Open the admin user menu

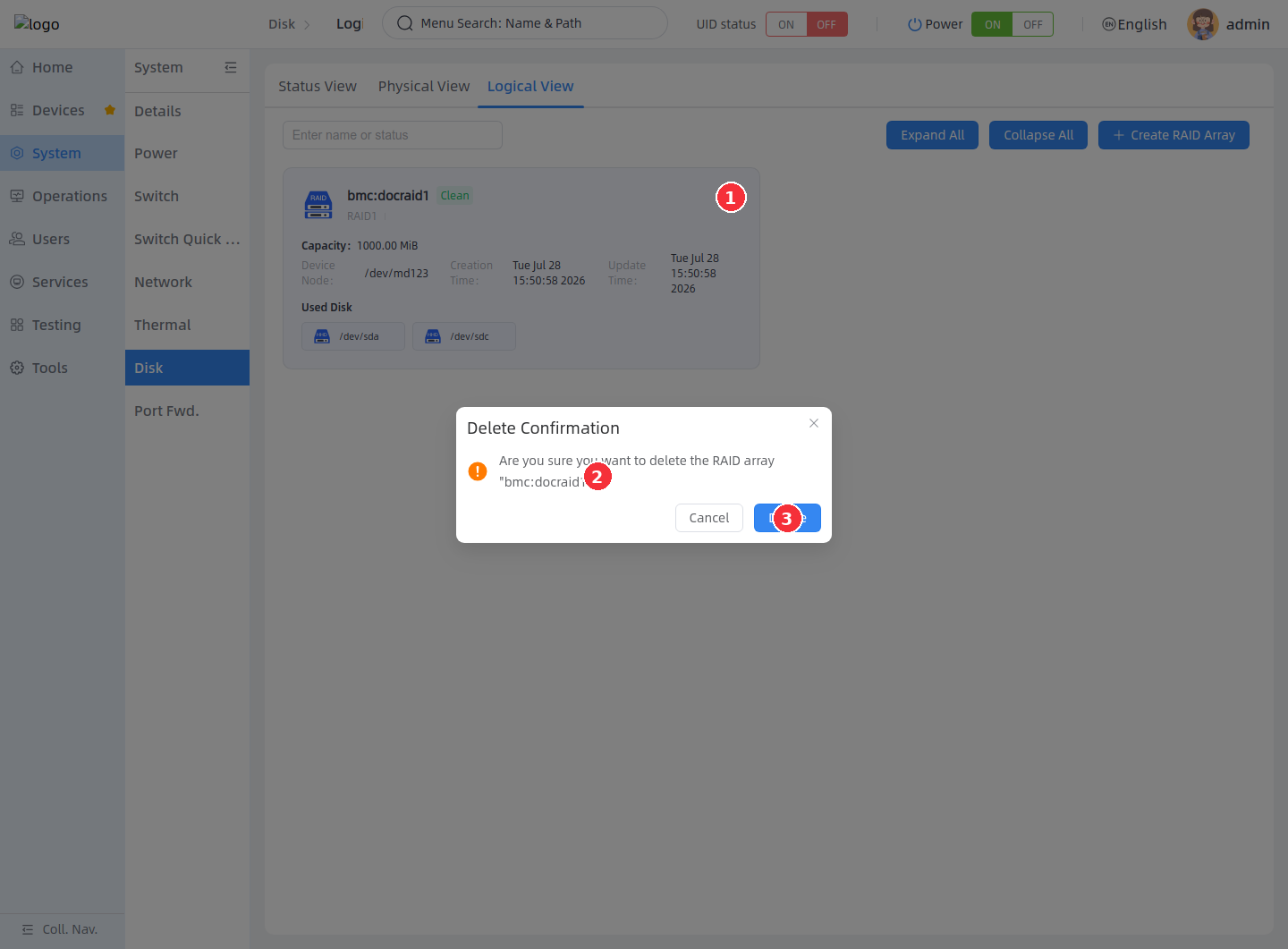pos(1228,24)
